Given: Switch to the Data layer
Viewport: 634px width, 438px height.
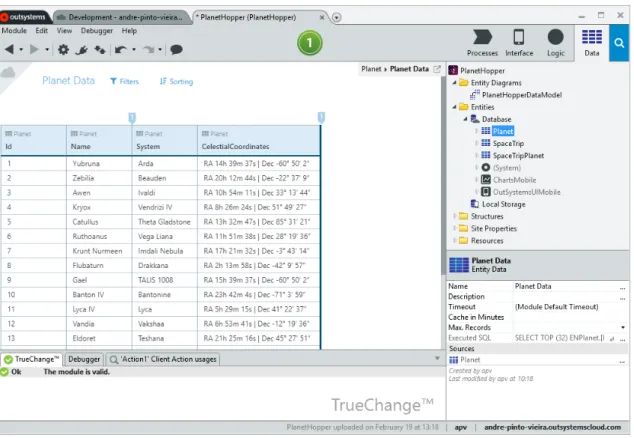Looking at the screenshot, I should pos(592,43).
